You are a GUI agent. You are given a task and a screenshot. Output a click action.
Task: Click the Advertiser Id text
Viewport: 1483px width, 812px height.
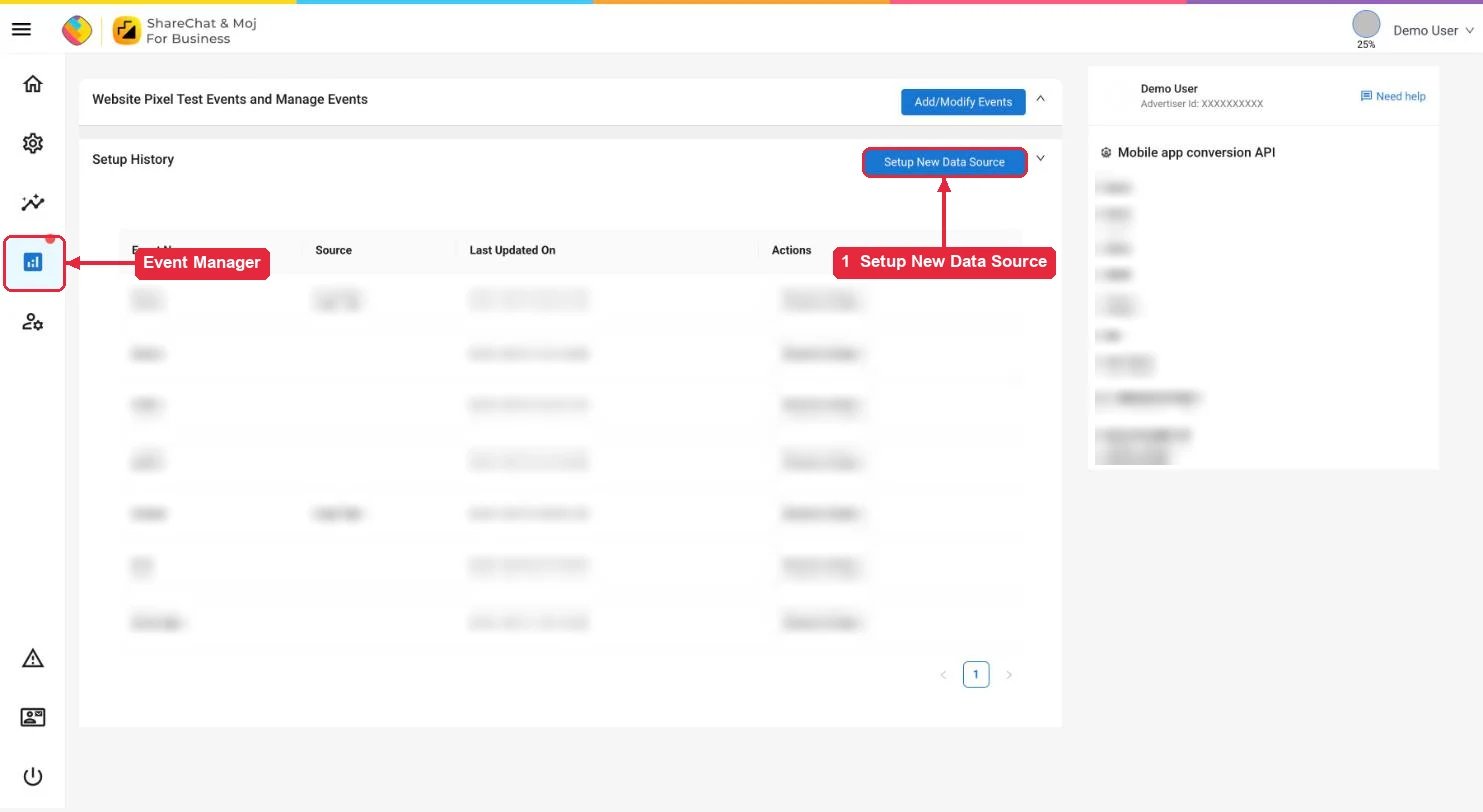[1202, 104]
